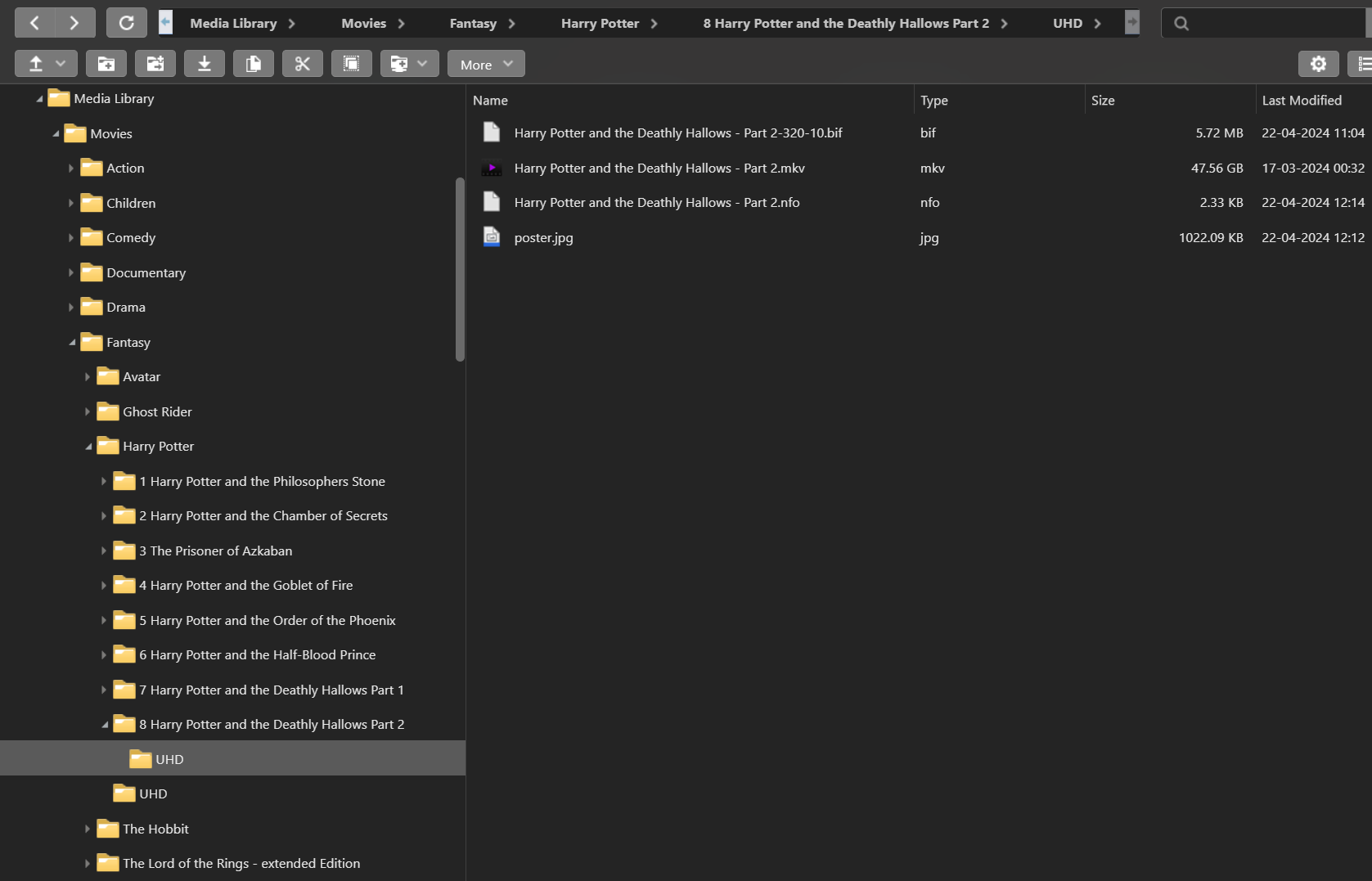Collapse the Harry Potter folder
1372x881 pixels.
[x=88, y=446]
